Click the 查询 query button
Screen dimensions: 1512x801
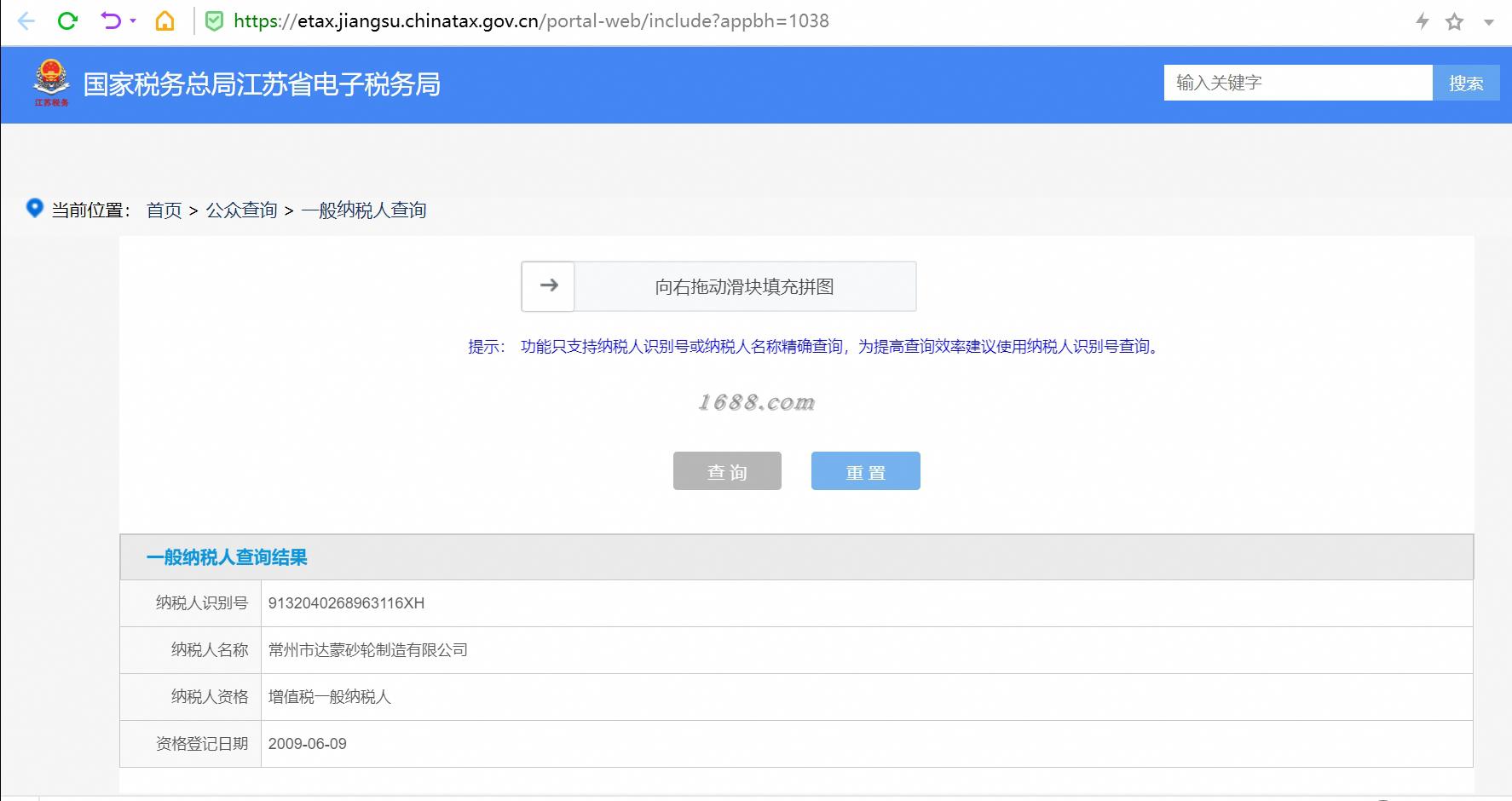click(x=727, y=471)
